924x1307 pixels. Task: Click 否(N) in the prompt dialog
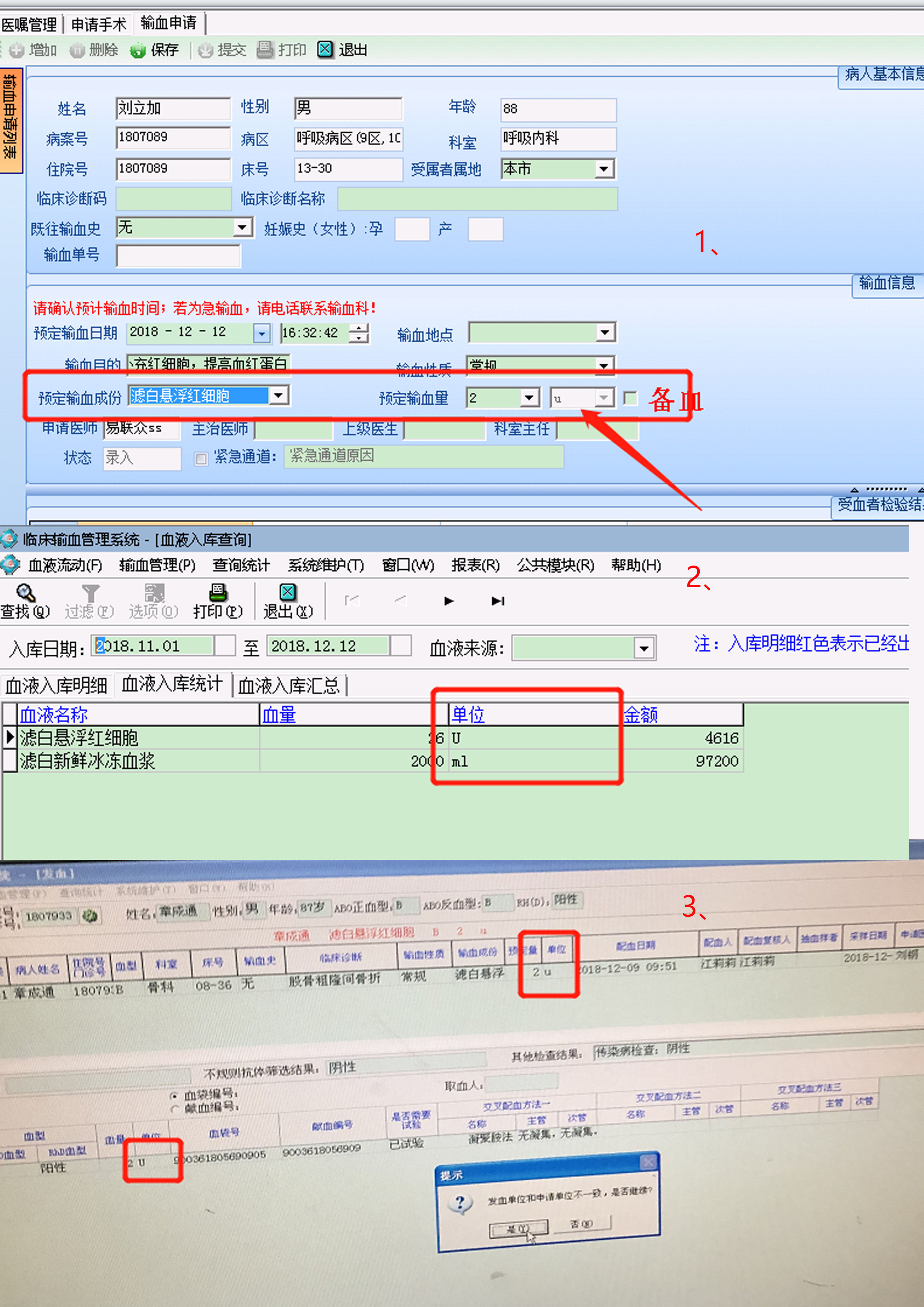coord(582,1223)
